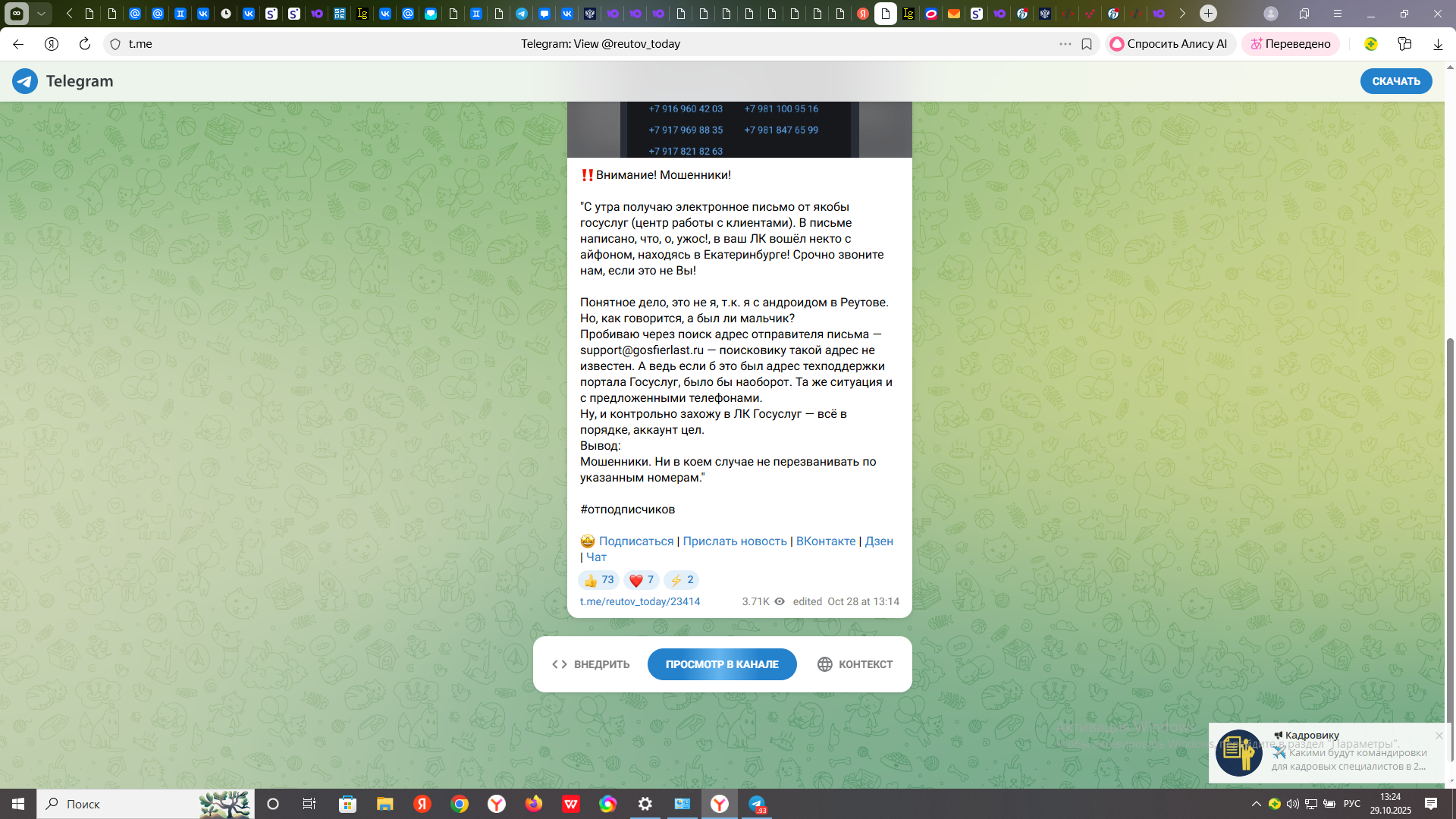This screenshot has height=819, width=1456.
Task: Open a new browser tab
Action: (x=1208, y=14)
